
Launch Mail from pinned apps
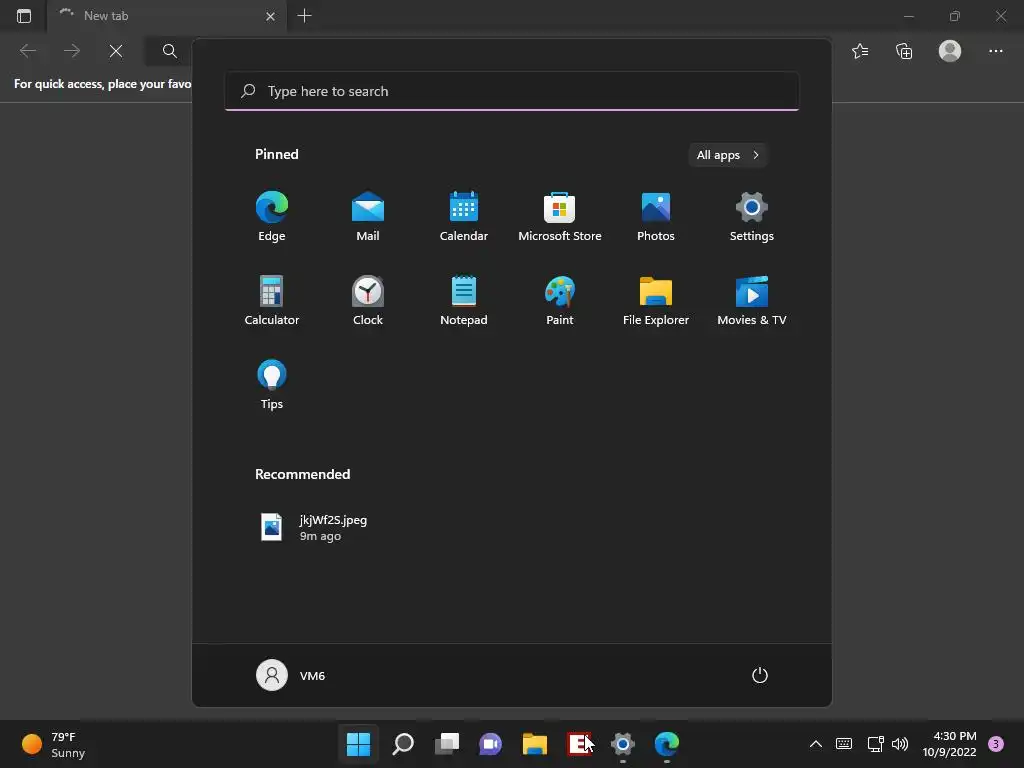click(368, 217)
